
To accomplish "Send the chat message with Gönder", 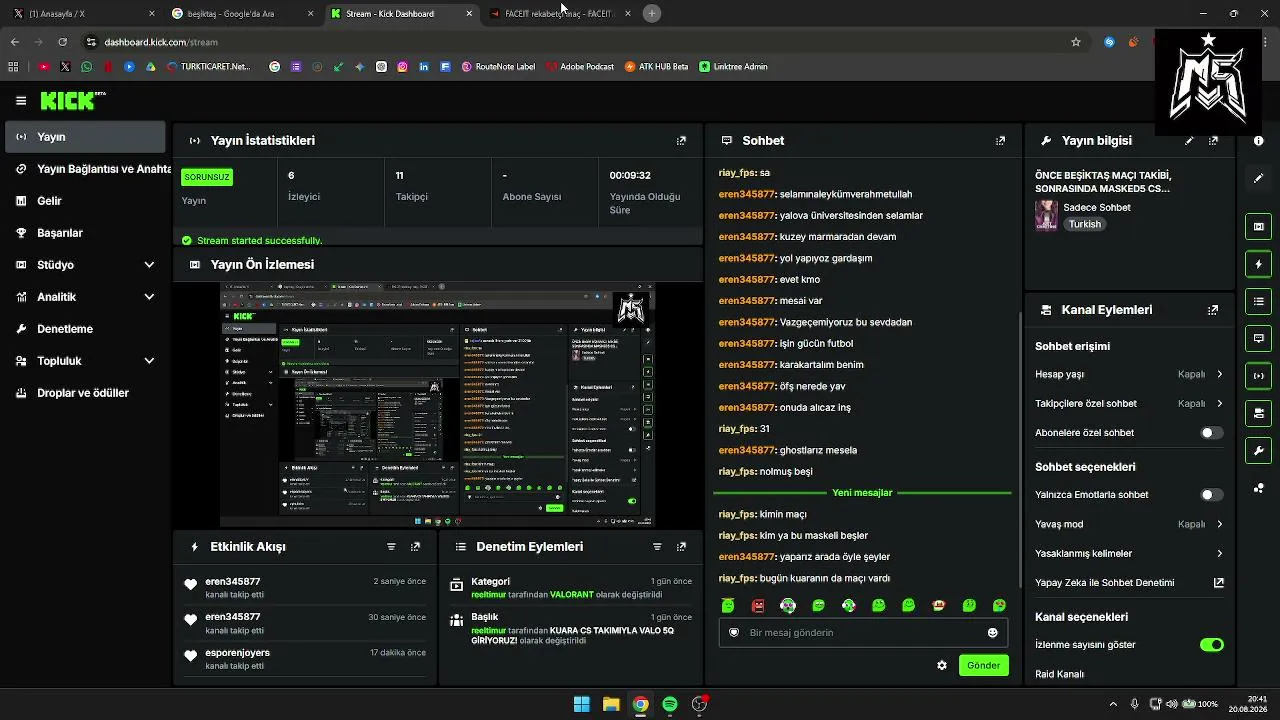I will click(x=983, y=665).
